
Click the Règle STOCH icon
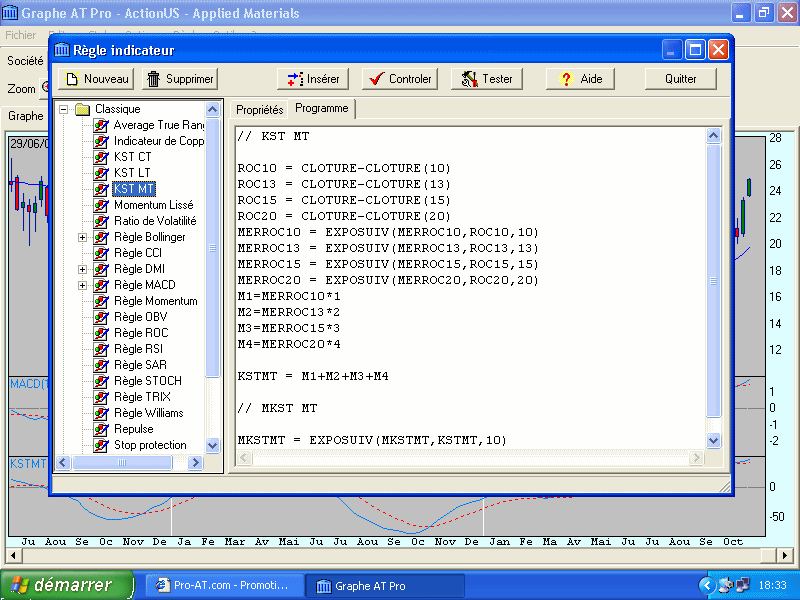(x=101, y=381)
